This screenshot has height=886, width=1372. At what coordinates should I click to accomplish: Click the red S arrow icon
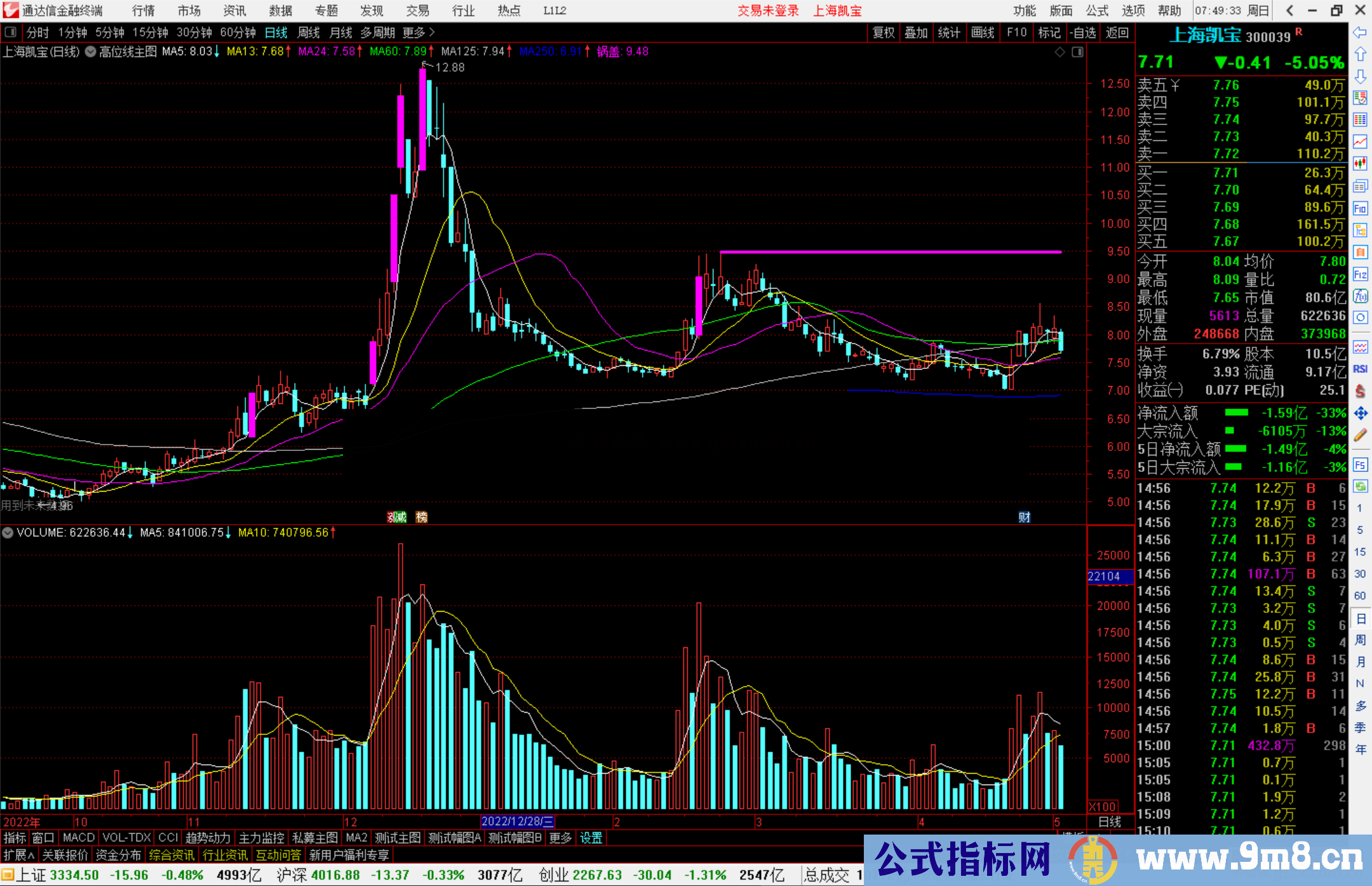(x=1360, y=391)
